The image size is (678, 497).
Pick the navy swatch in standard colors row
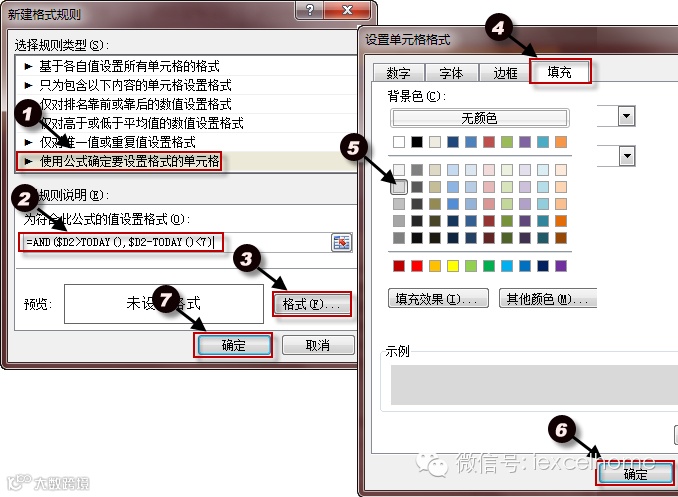click(x=543, y=266)
